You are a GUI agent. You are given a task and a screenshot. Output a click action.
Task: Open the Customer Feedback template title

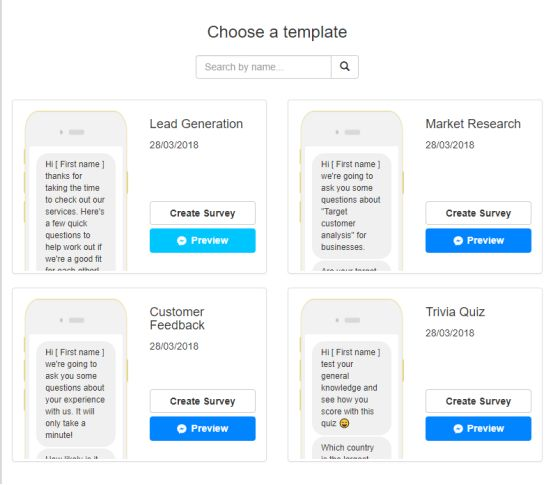point(177,318)
